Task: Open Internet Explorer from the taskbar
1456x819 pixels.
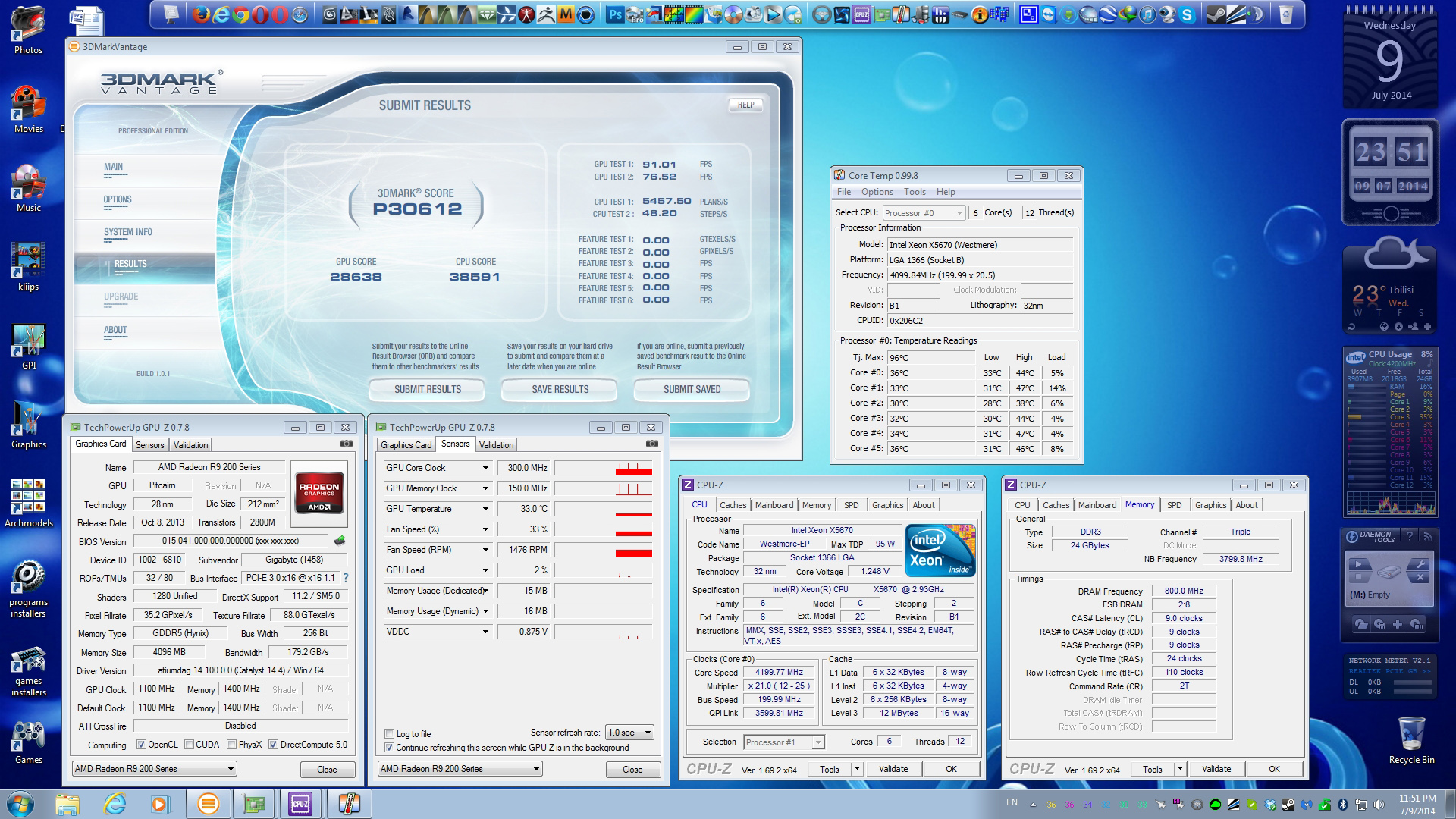Action: (115, 804)
